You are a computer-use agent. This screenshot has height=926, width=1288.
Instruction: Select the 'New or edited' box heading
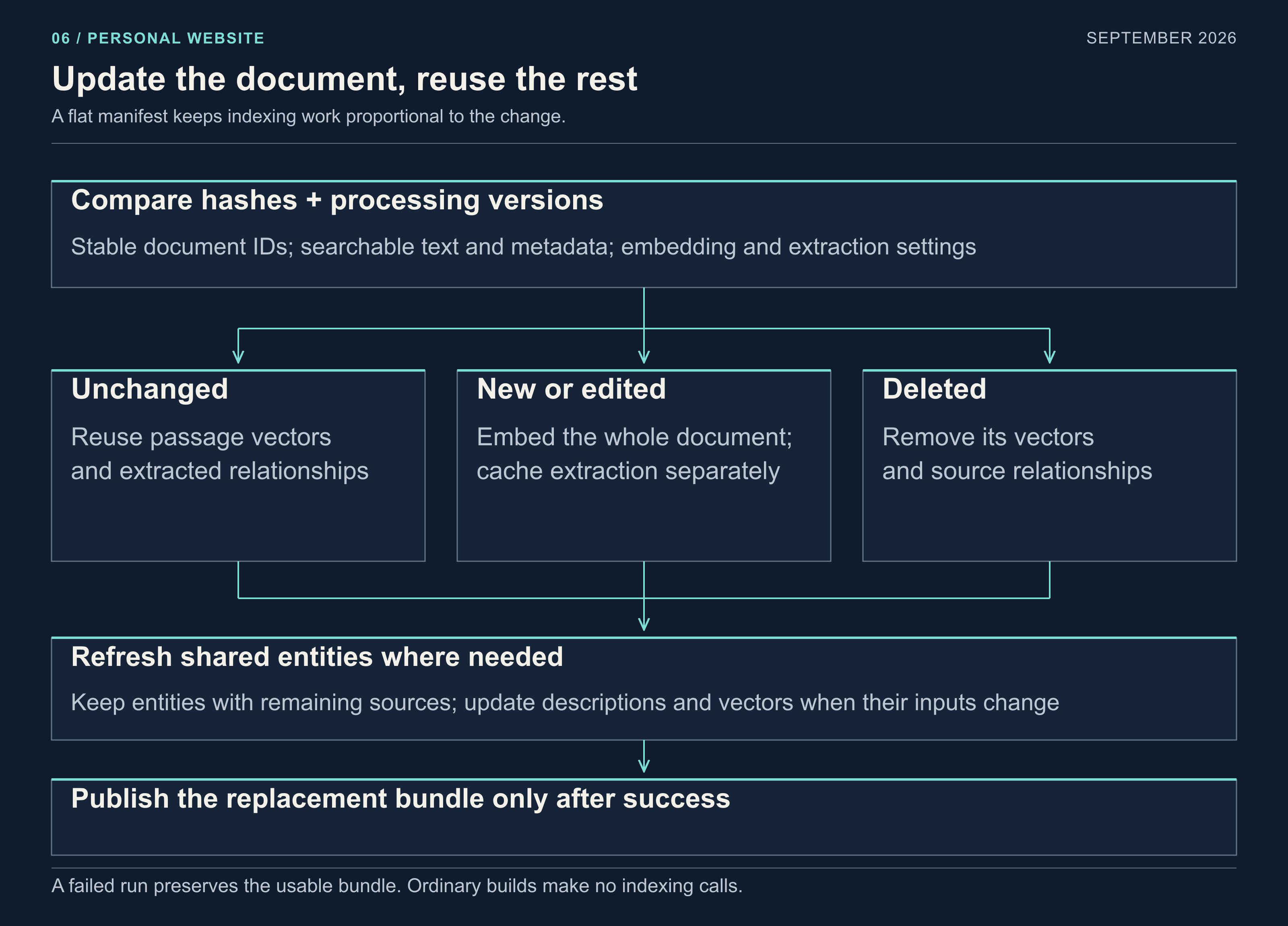coord(571,390)
